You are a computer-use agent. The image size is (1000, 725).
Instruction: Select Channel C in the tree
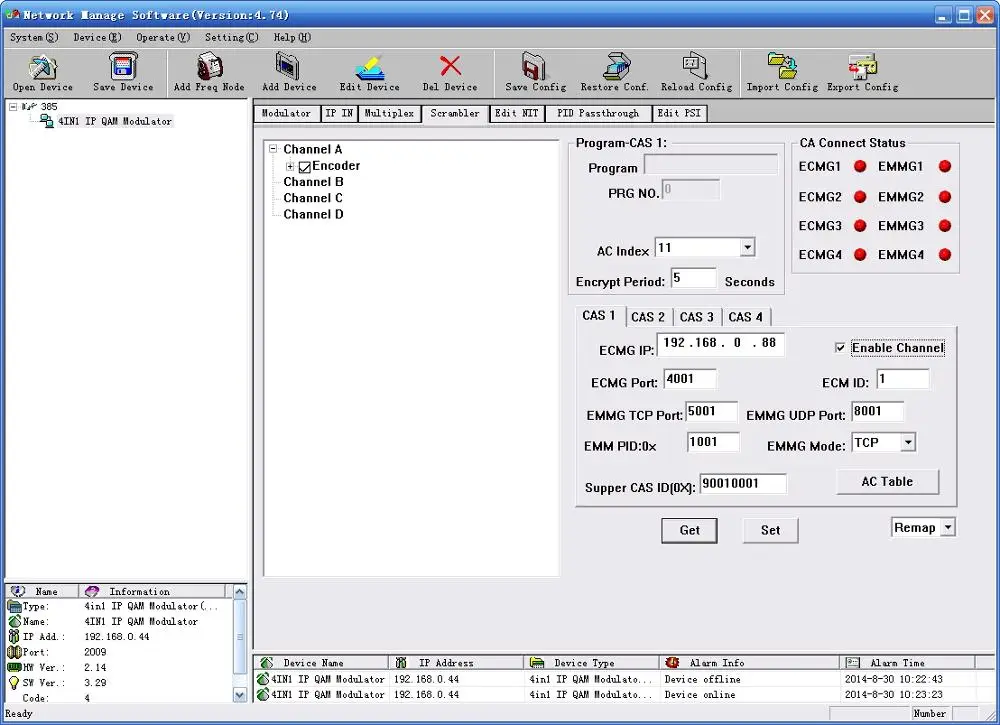point(313,198)
